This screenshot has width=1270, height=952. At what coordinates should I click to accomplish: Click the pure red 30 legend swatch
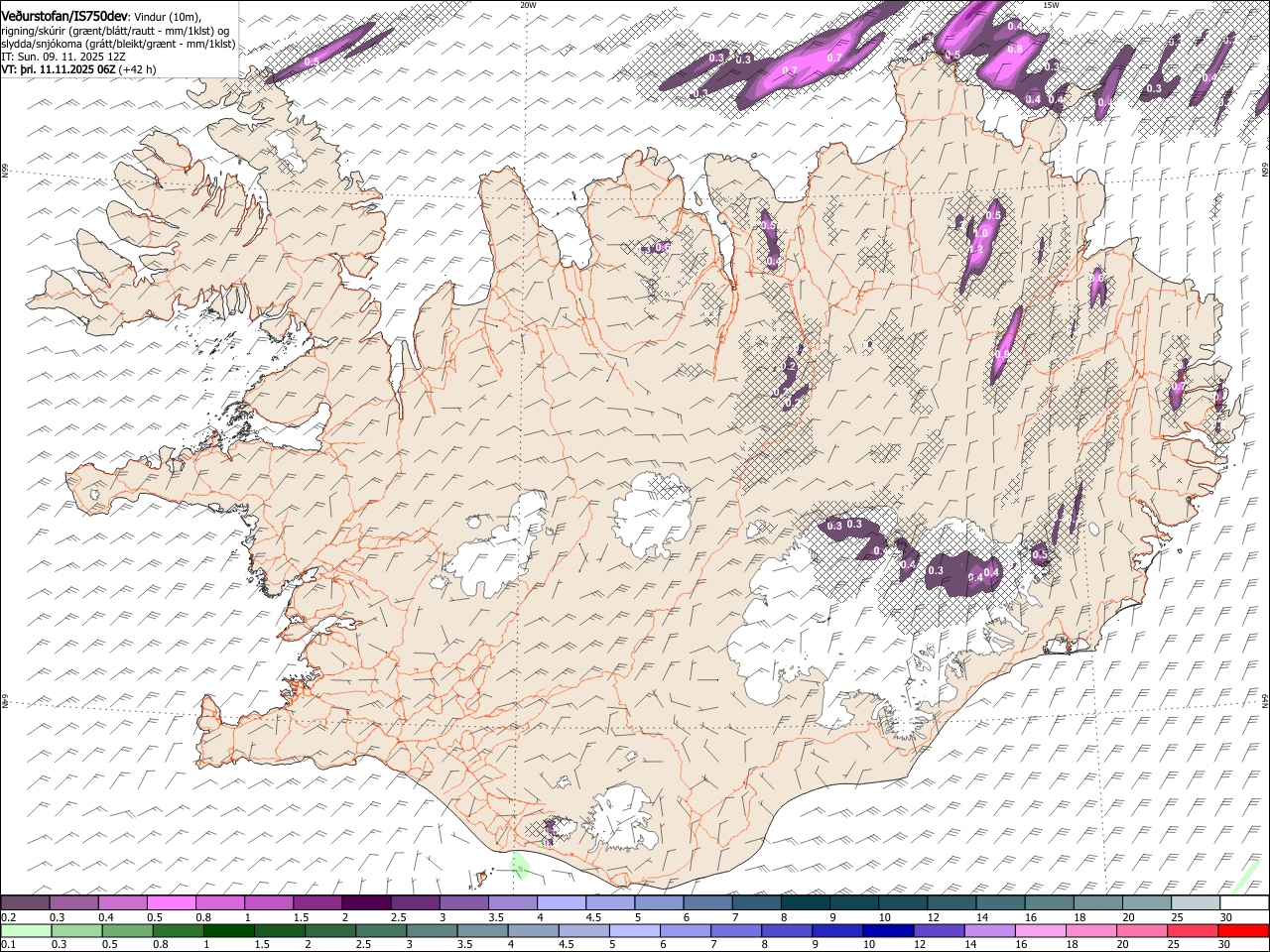pos(1243,931)
